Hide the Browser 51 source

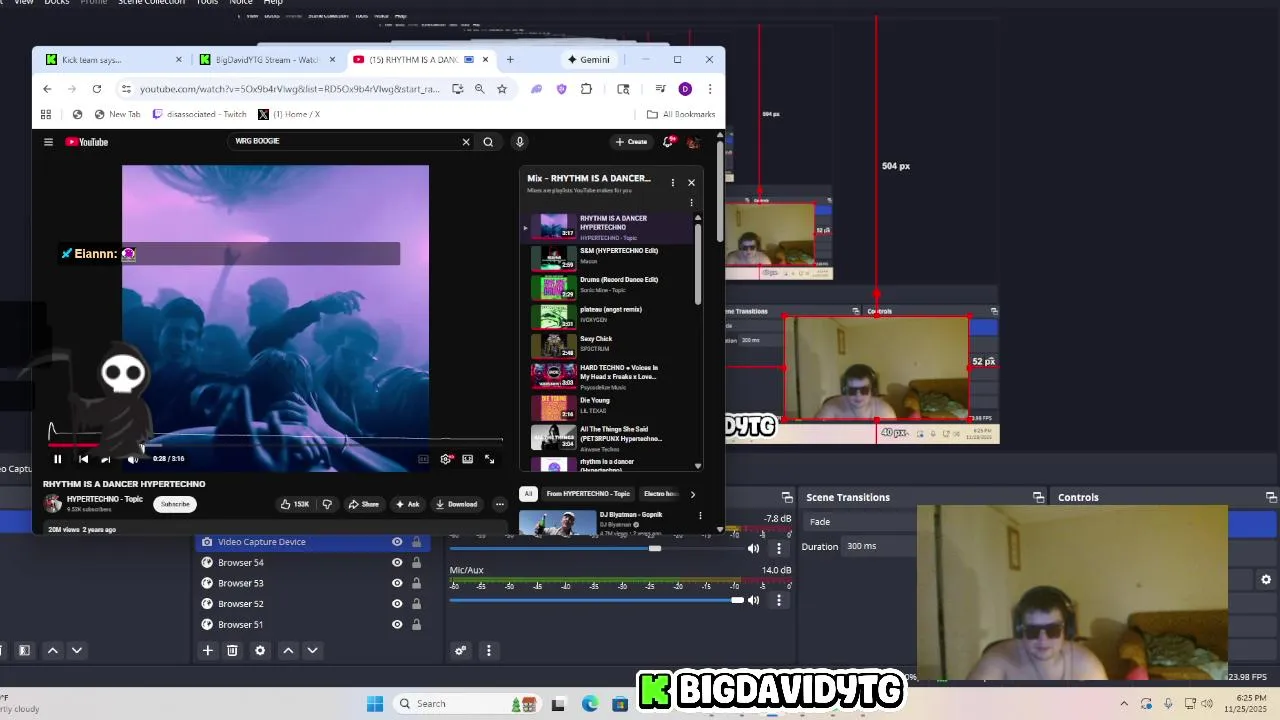pyautogui.click(x=397, y=625)
